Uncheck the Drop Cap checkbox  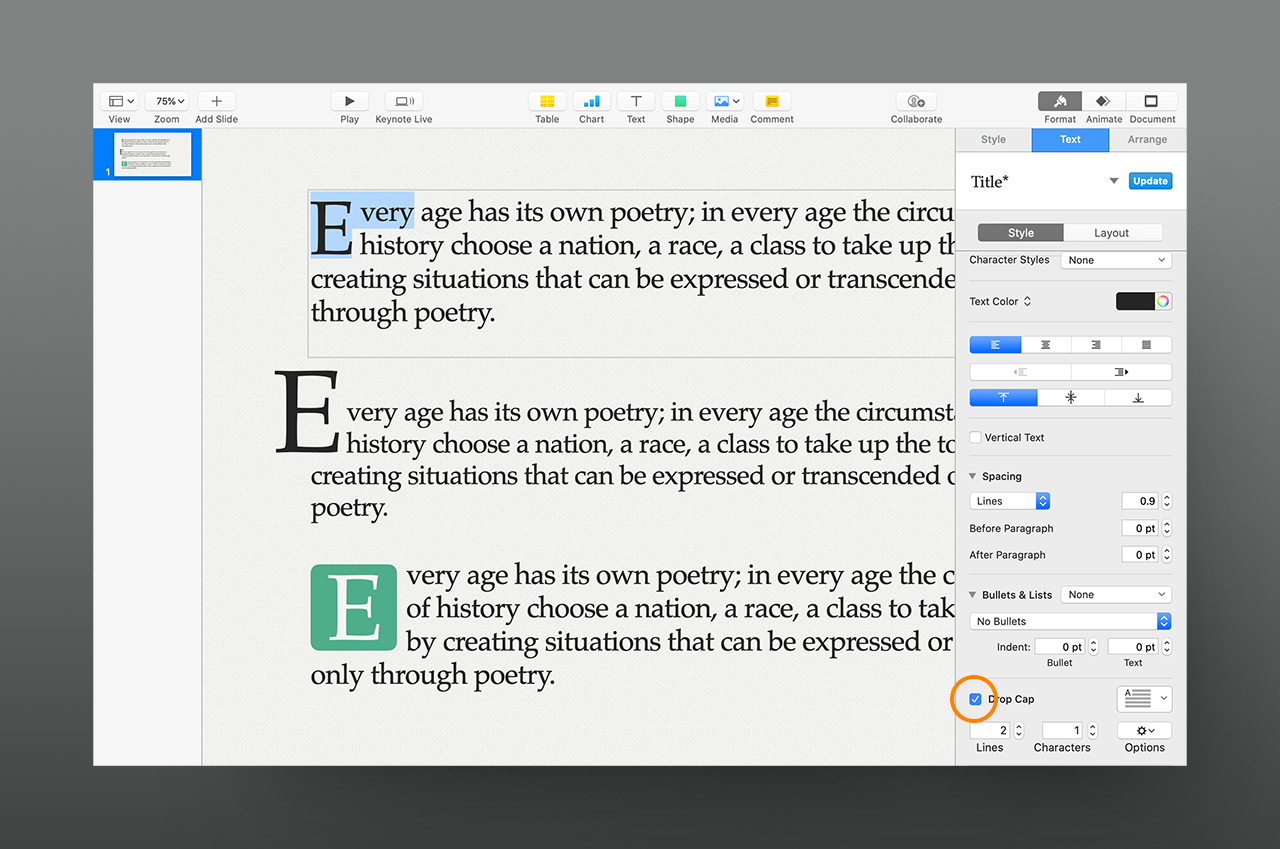pyautogui.click(x=976, y=699)
